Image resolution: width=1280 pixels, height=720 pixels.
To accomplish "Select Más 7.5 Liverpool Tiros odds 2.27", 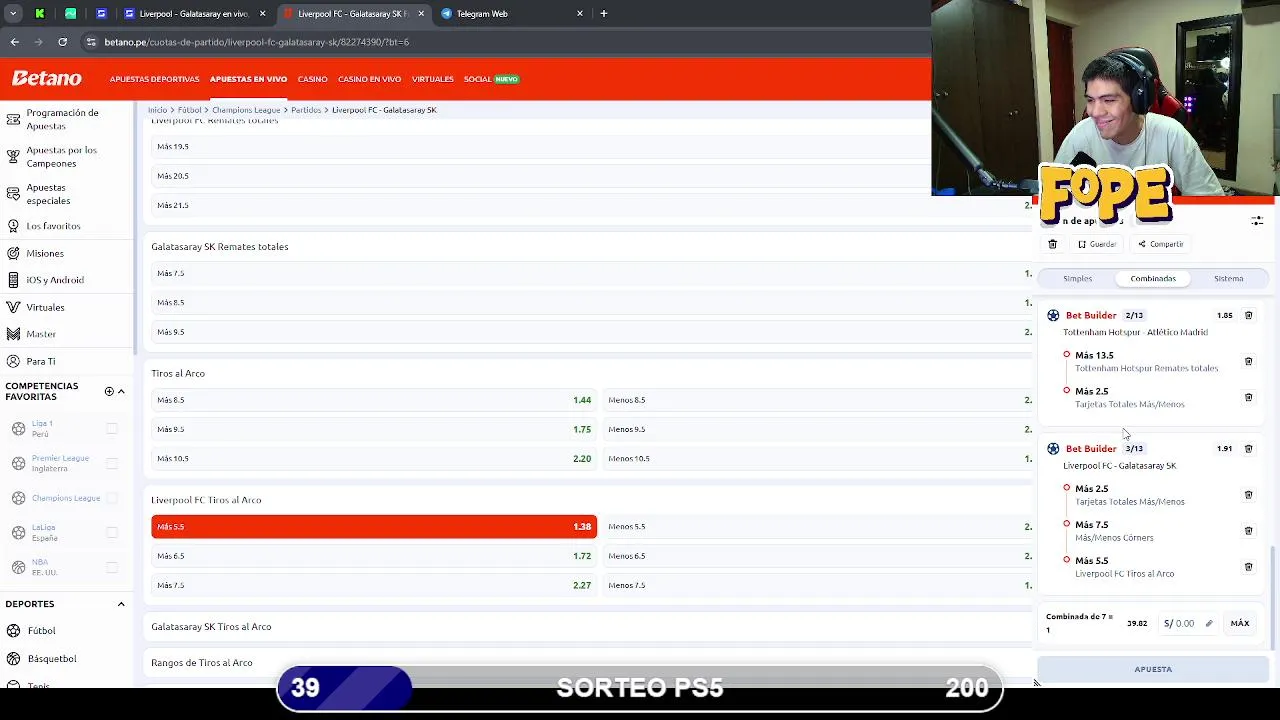I will tap(374, 585).
